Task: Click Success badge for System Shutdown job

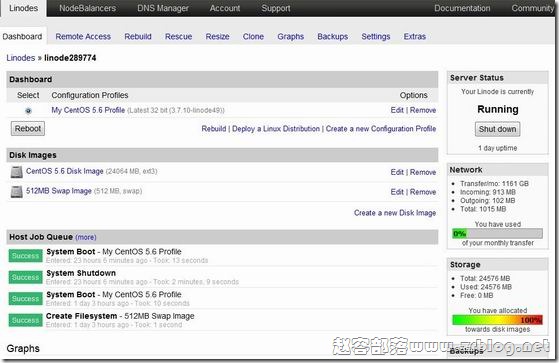Action: pyautogui.click(x=25, y=277)
